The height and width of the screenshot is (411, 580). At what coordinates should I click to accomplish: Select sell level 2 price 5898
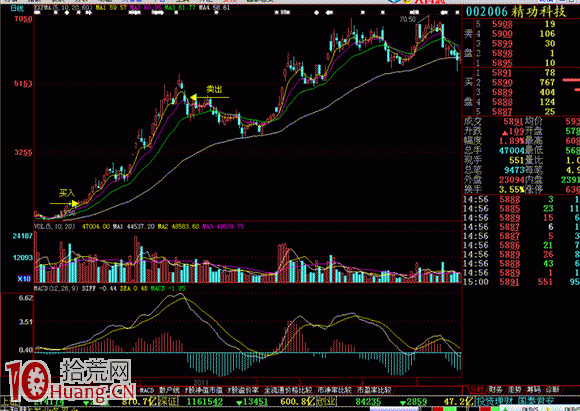tap(502, 53)
